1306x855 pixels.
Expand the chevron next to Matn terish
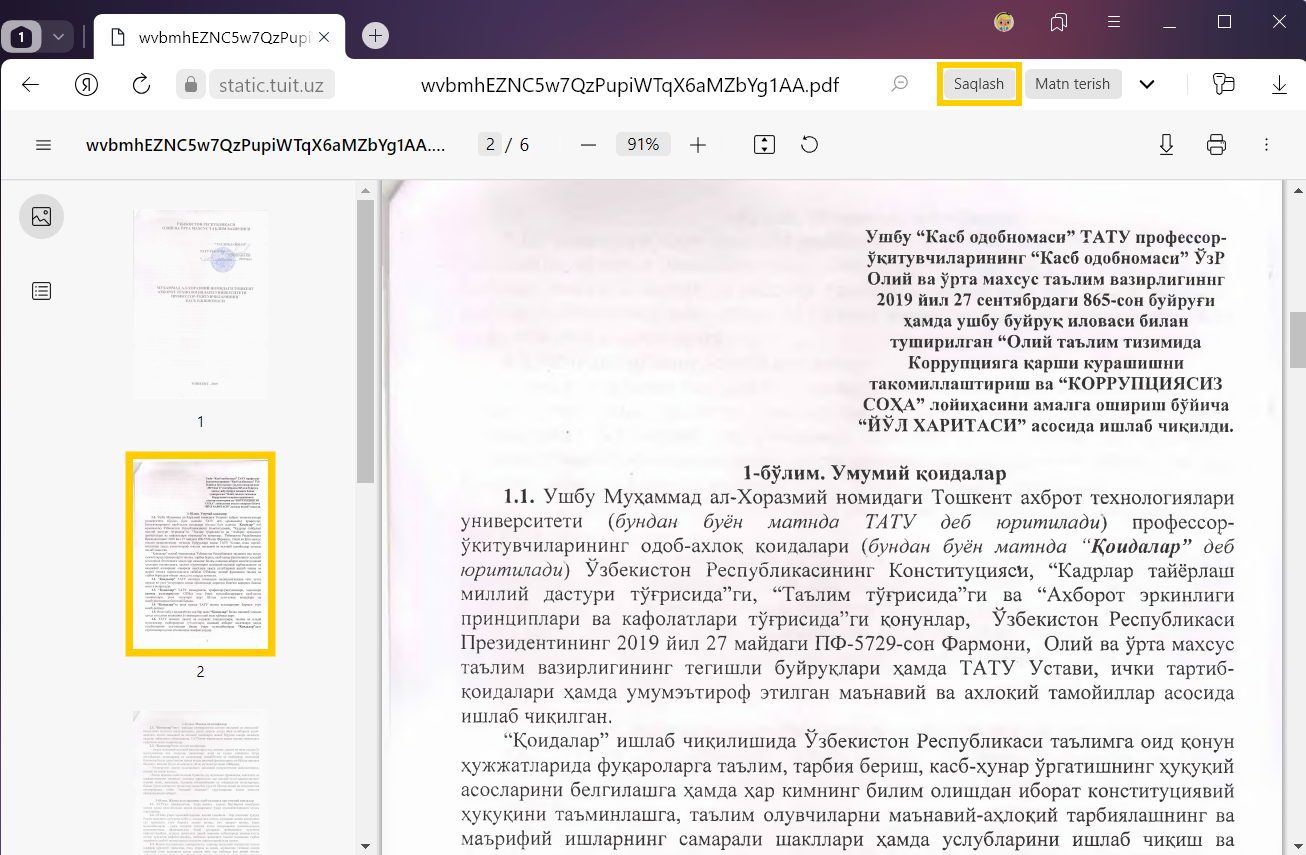tap(1147, 84)
